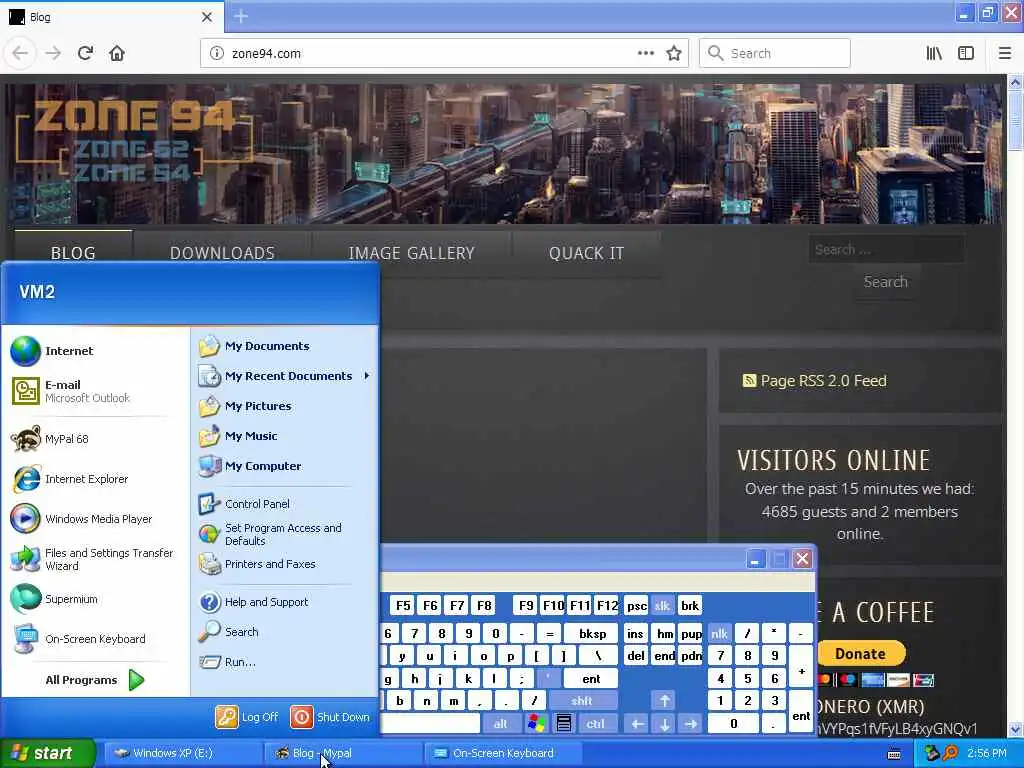Click the back navigation arrow
The width and height of the screenshot is (1024, 768).
(x=20, y=53)
